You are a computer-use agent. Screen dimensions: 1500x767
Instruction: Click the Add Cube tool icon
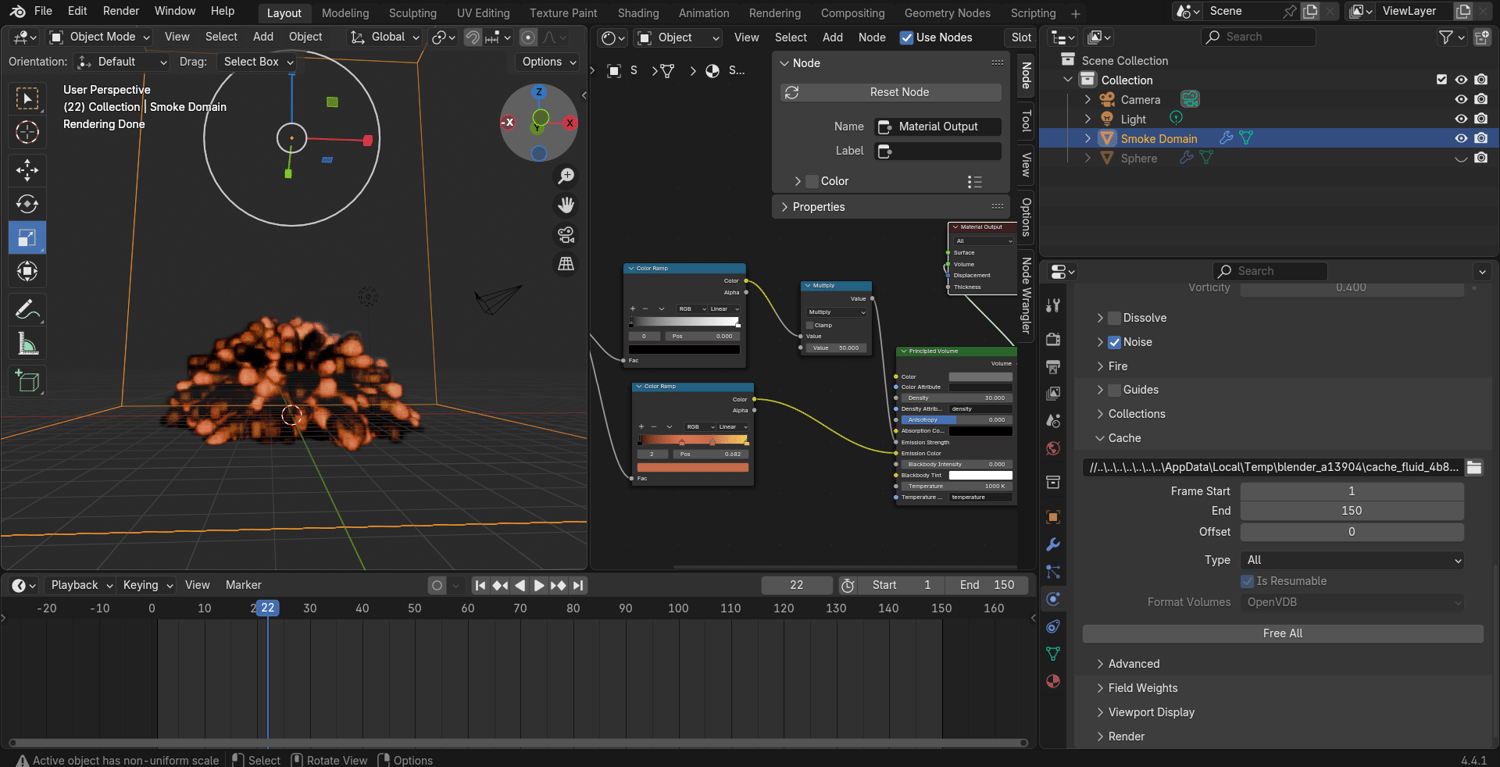(x=27, y=381)
